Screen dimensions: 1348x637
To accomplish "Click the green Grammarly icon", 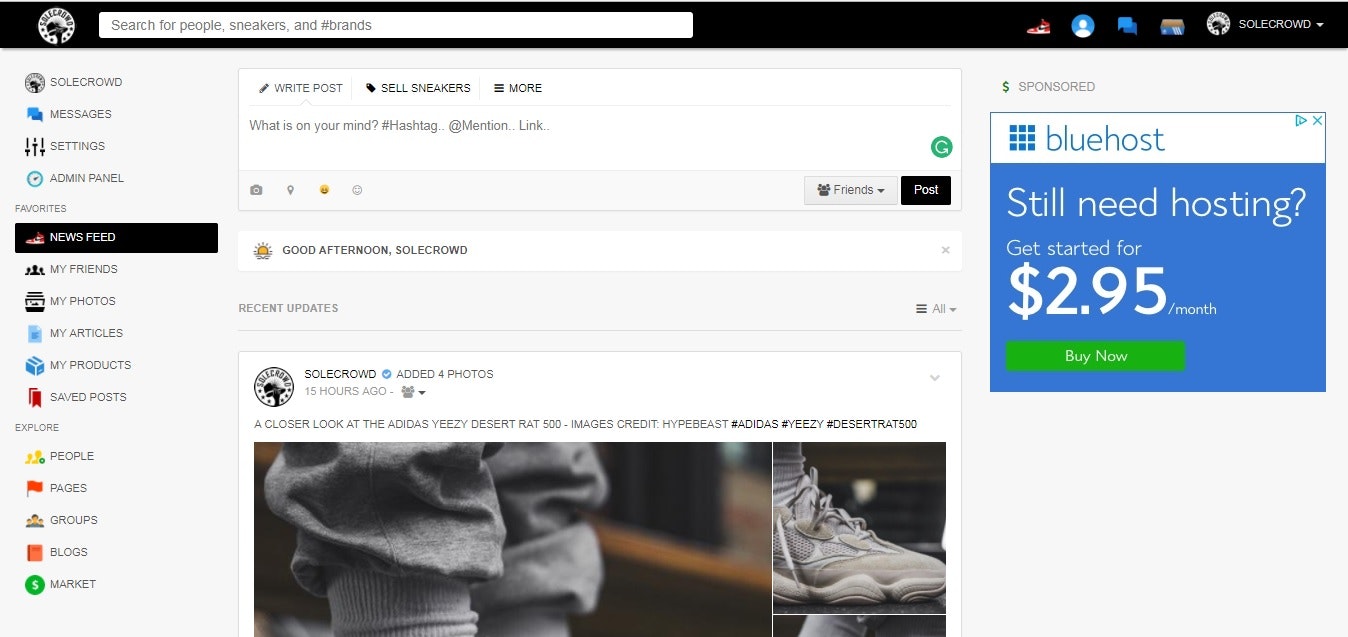I will pyautogui.click(x=941, y=147).
